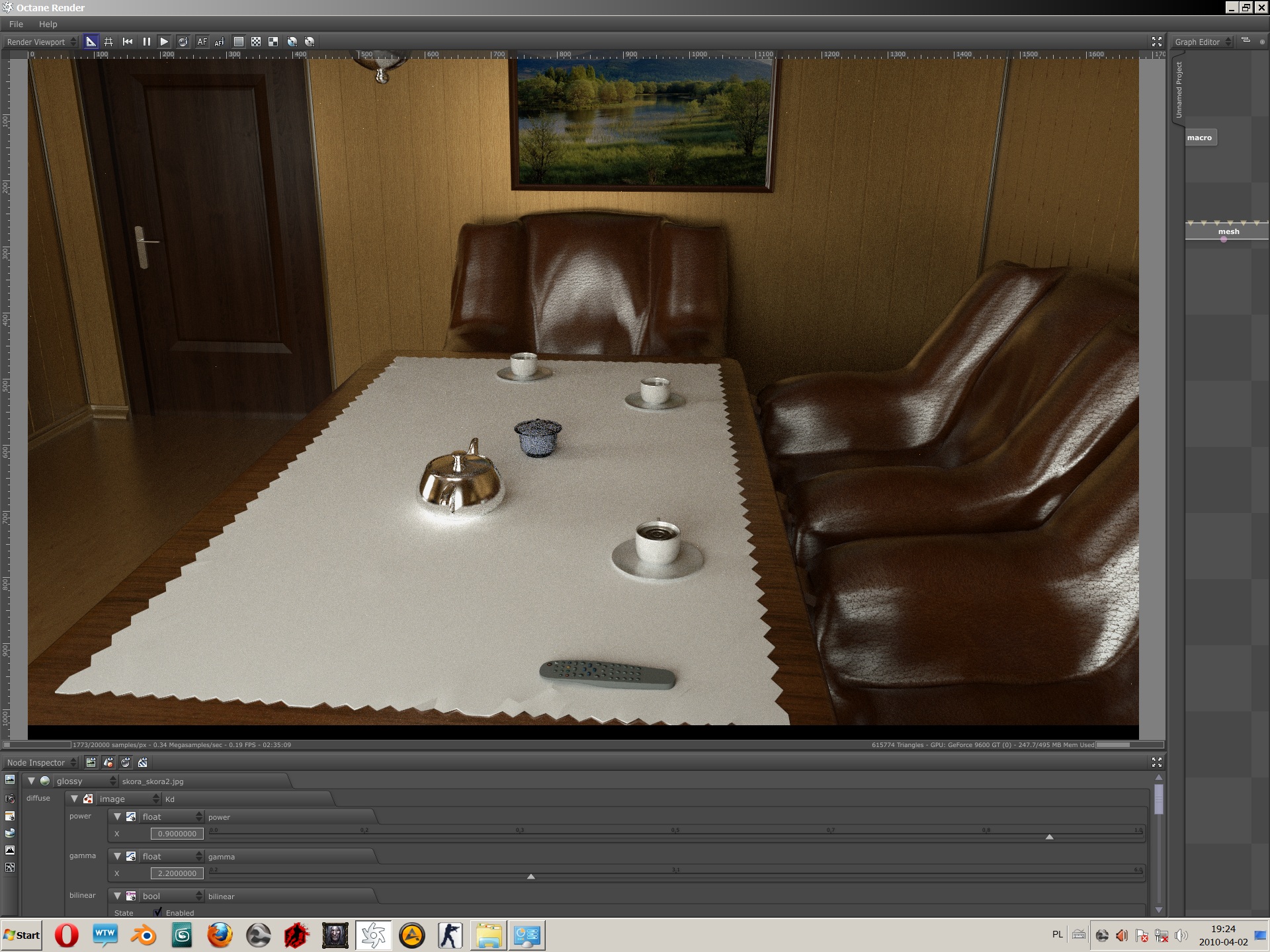Open the glossy material type dropdown
Image resolution: width=1270 pixels, height=952 pixels.
coord(85,781)
